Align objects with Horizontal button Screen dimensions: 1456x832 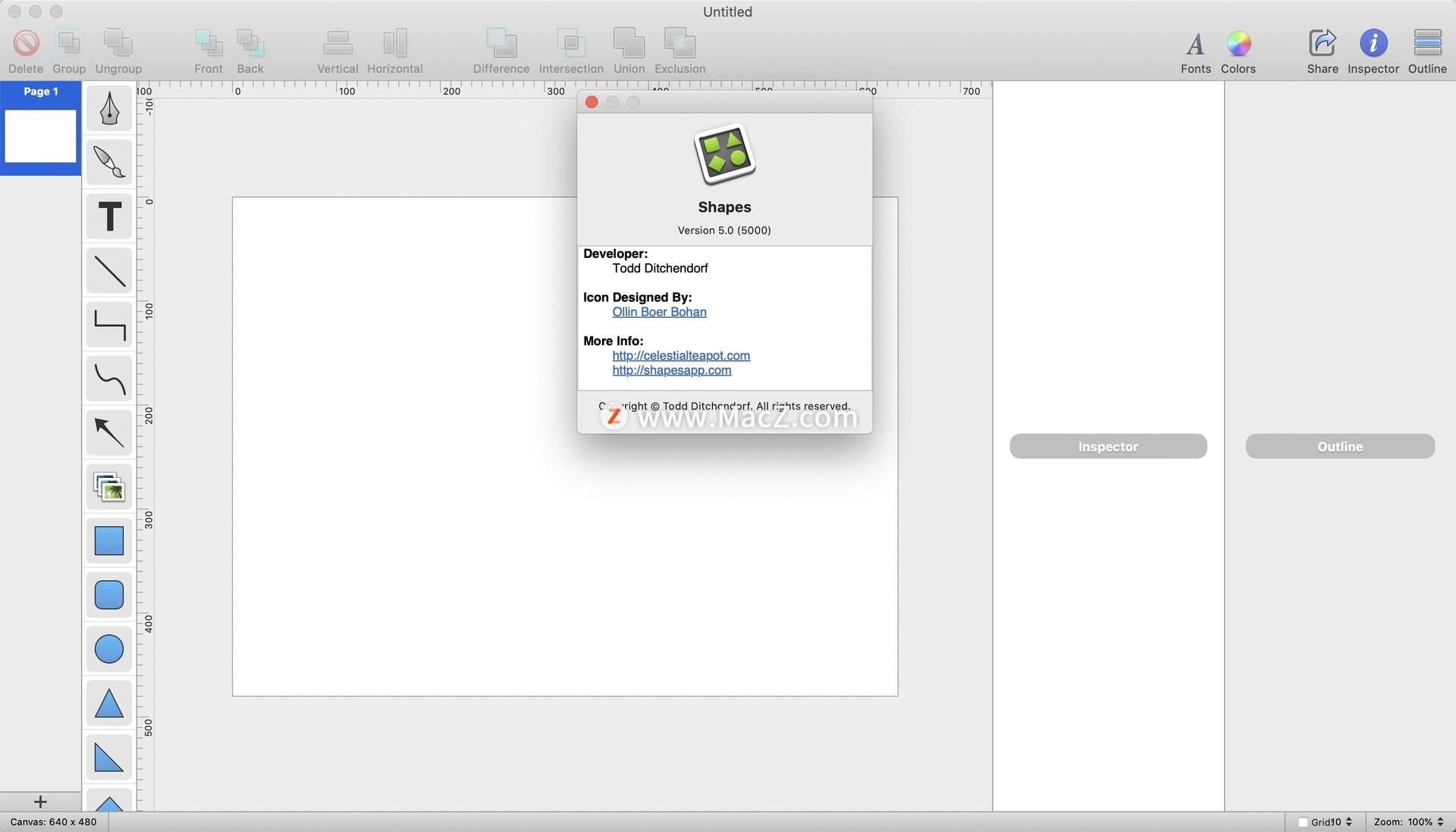point(394,43)
